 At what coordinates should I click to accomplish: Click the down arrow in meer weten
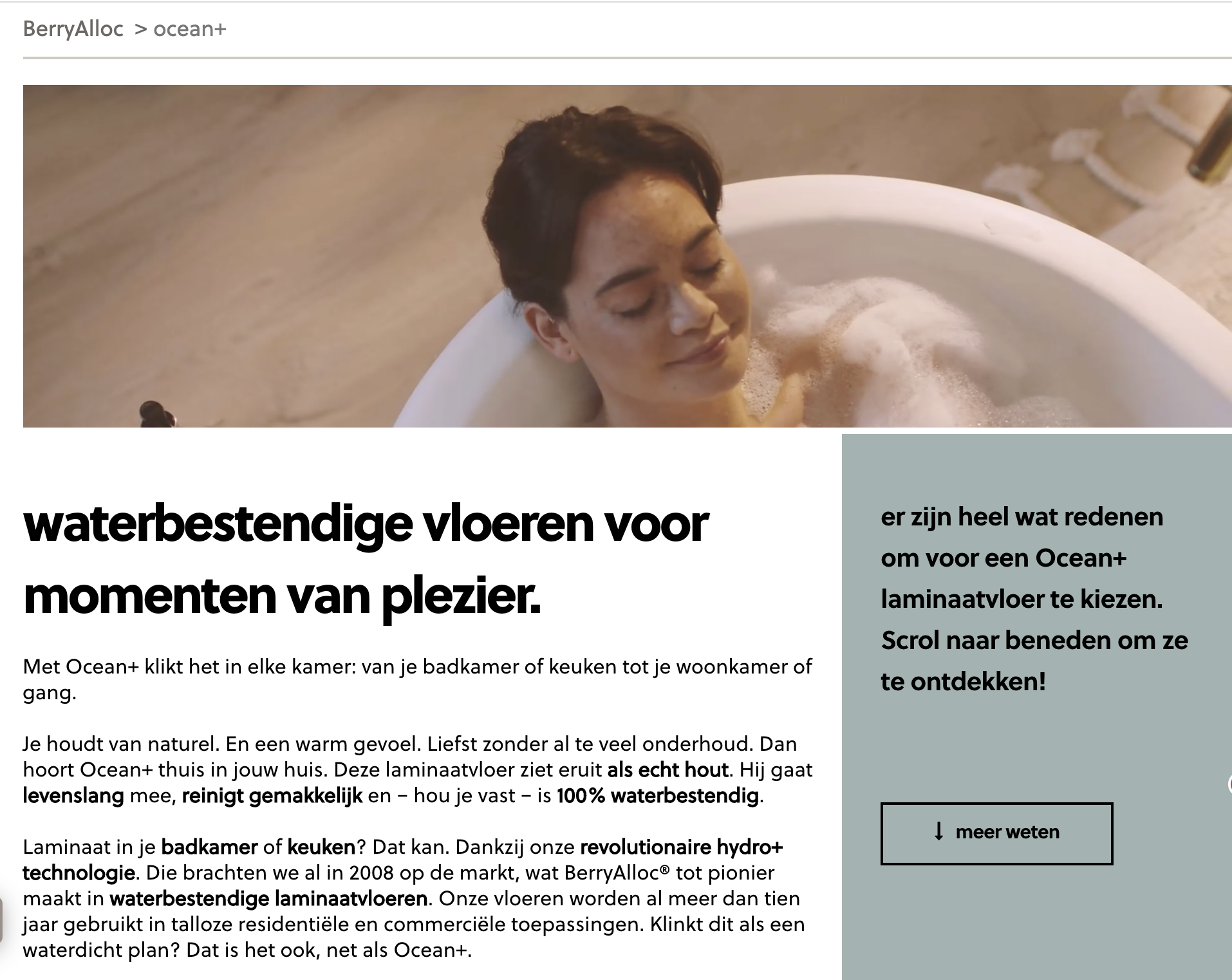point(938,831)
